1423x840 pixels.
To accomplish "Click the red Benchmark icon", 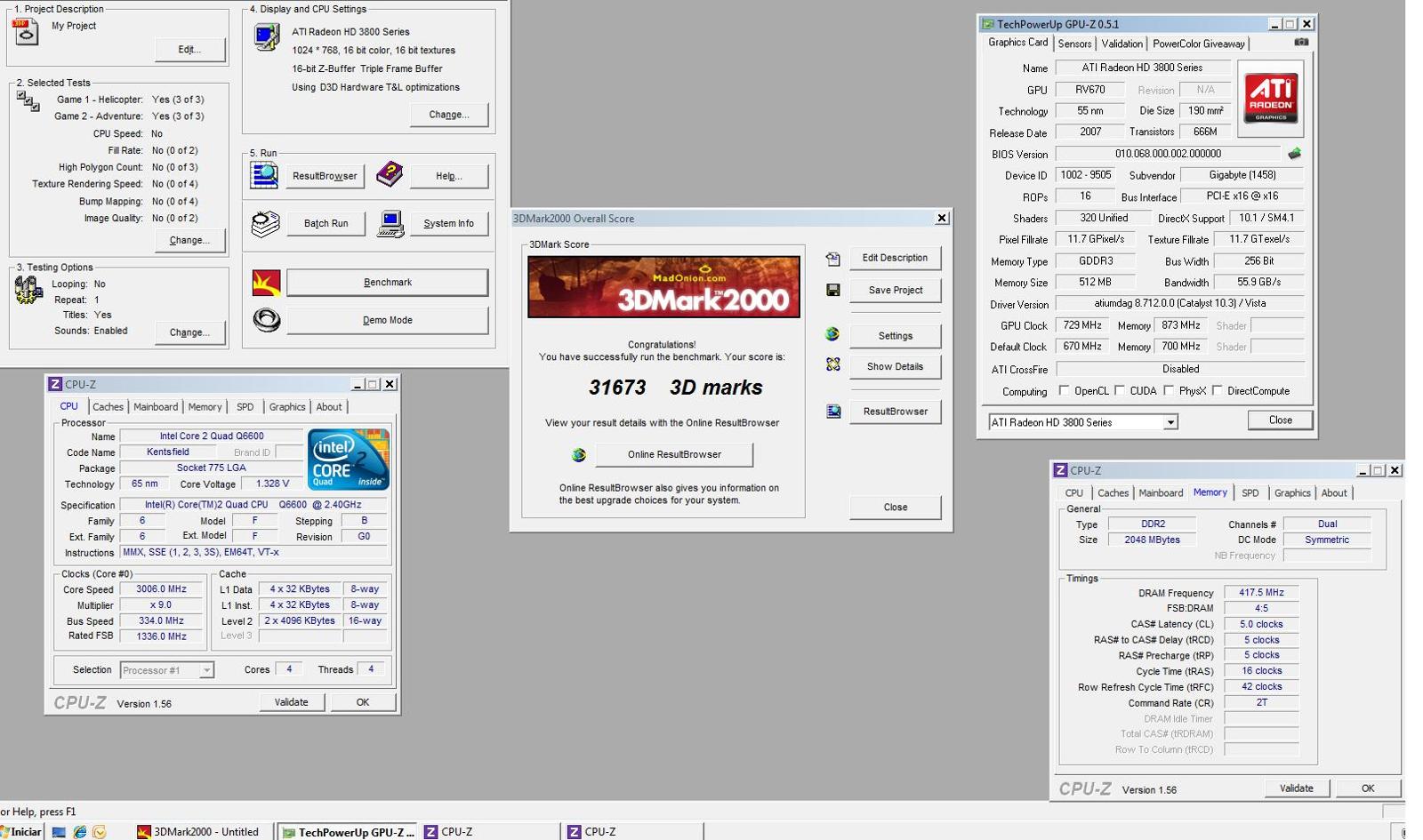I will [266, 283].
